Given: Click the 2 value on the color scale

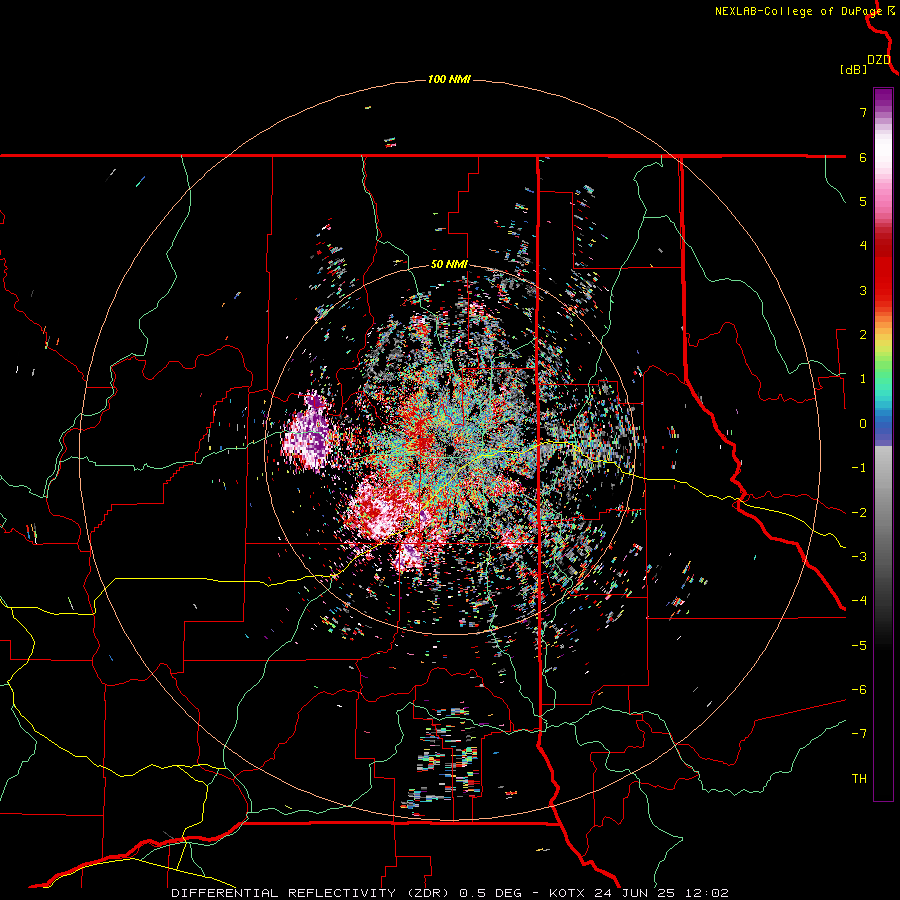Looking at the screenshot, I should (x=863, y=335).
